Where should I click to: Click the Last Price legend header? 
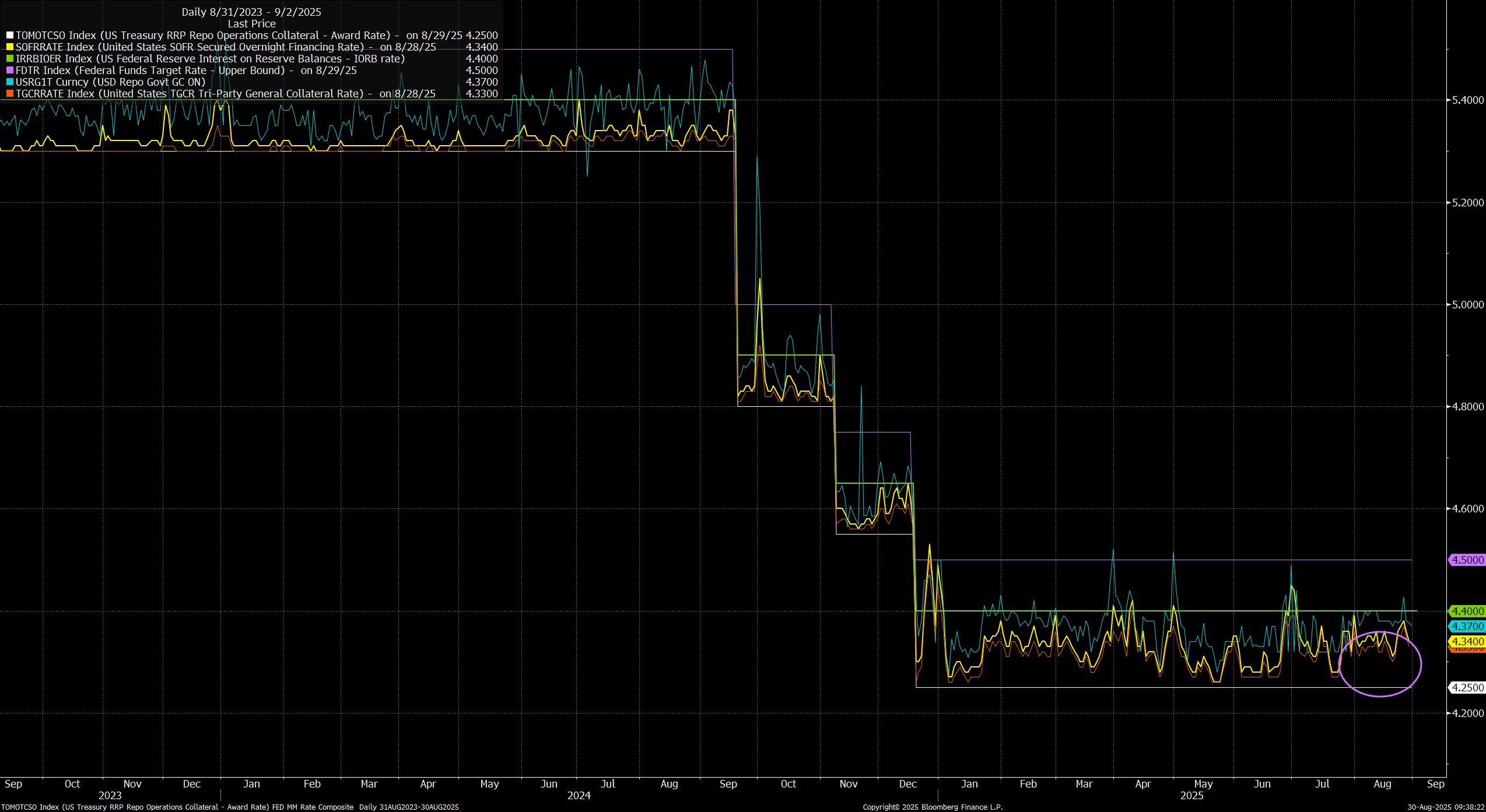251,24
